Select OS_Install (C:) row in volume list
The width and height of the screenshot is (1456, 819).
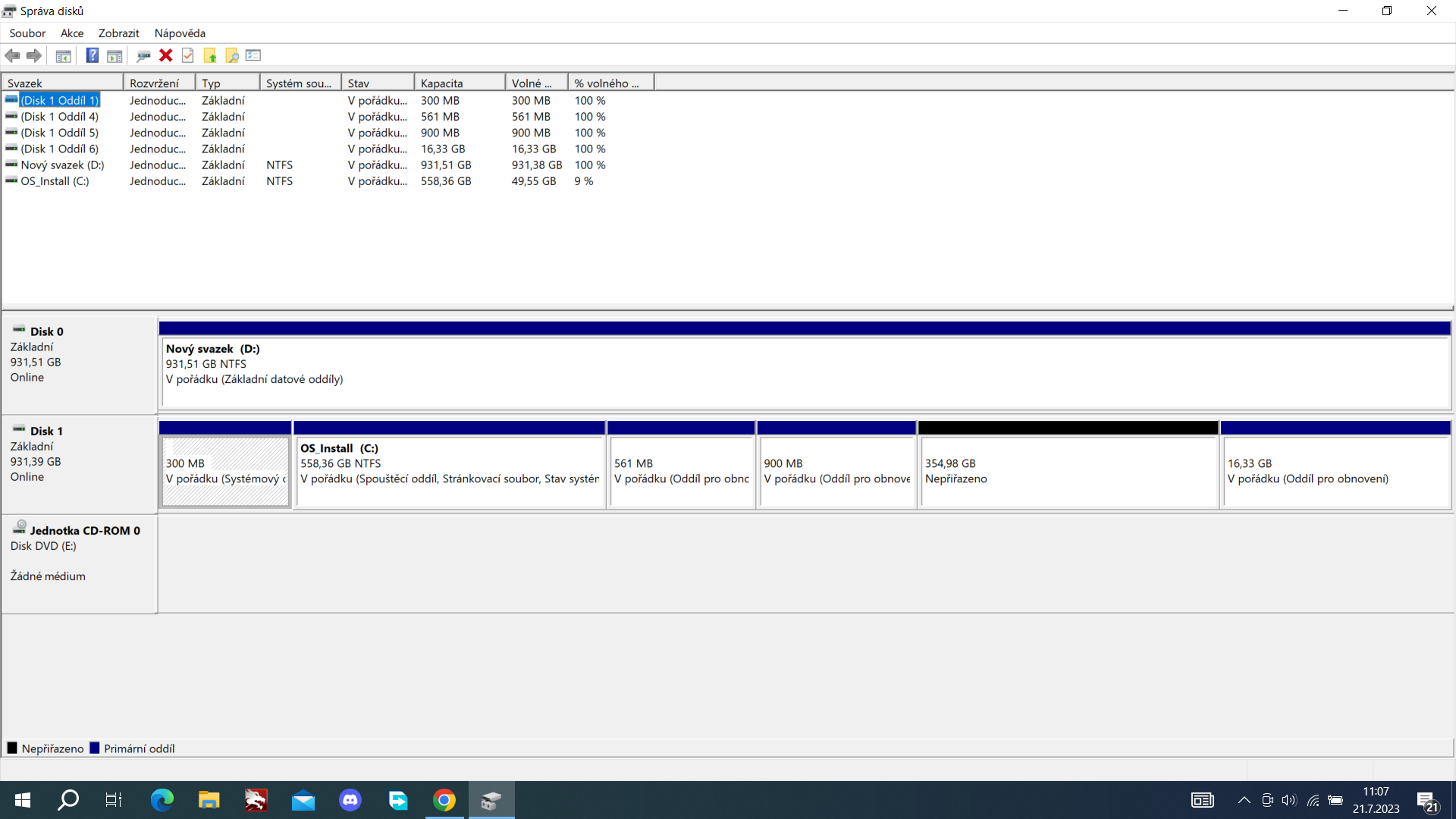[x=55, y=181]
